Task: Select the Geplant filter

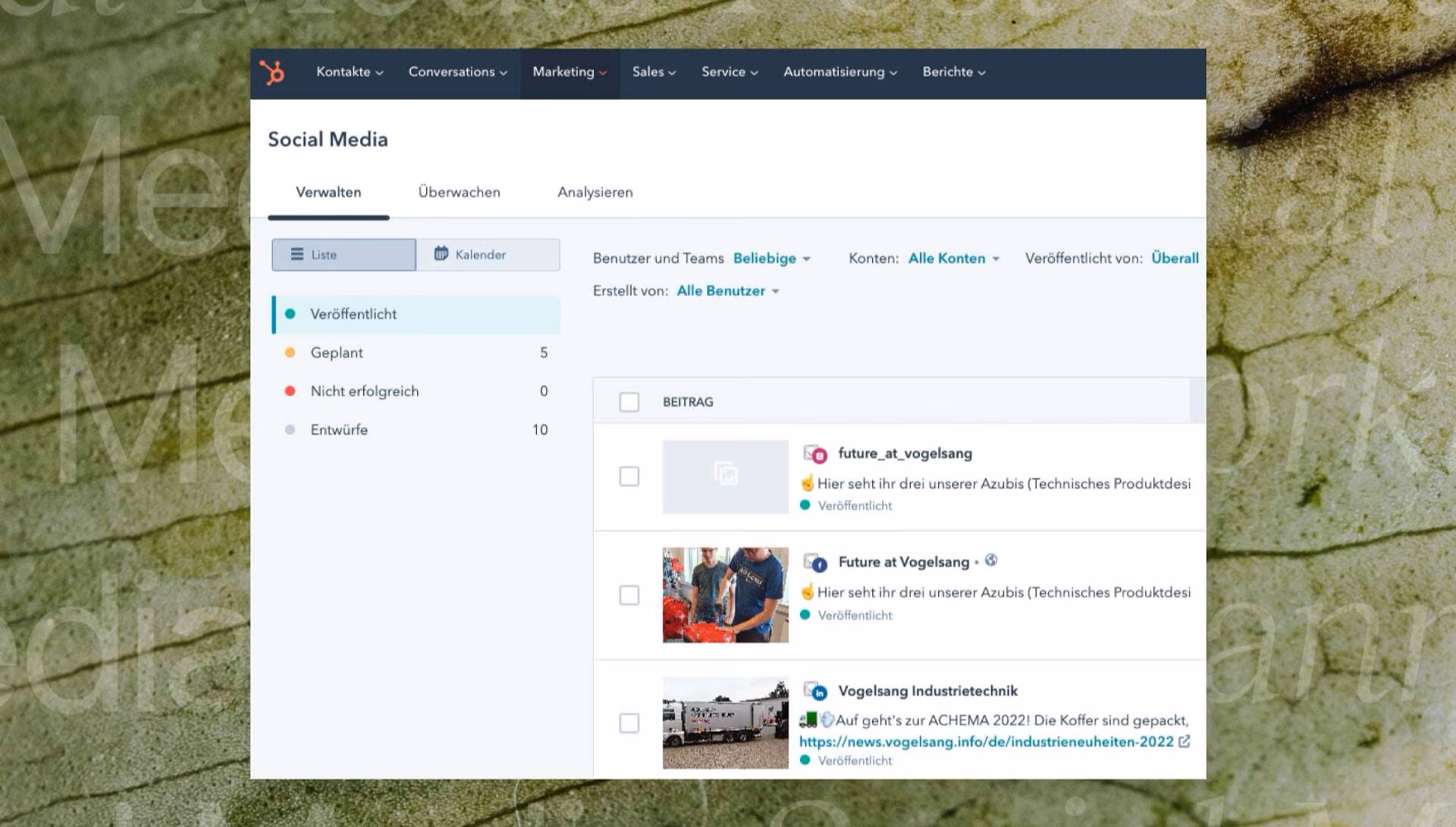Action: pyautogui.click(x=416, y=352)
